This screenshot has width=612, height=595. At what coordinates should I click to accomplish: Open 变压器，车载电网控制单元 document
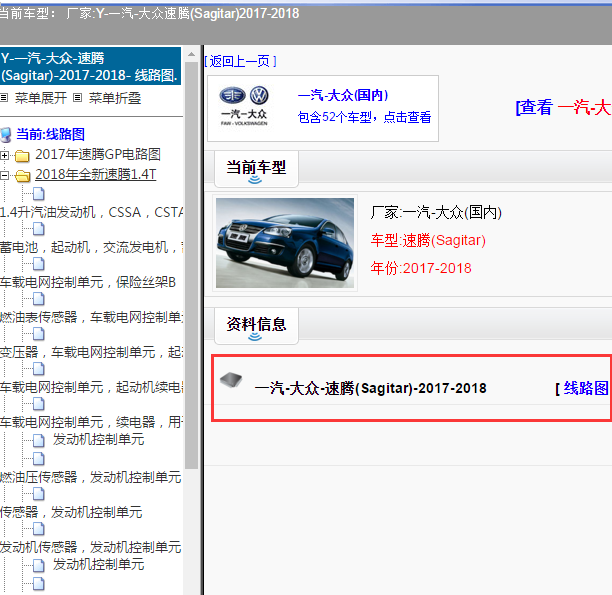(x=91, y=352)
